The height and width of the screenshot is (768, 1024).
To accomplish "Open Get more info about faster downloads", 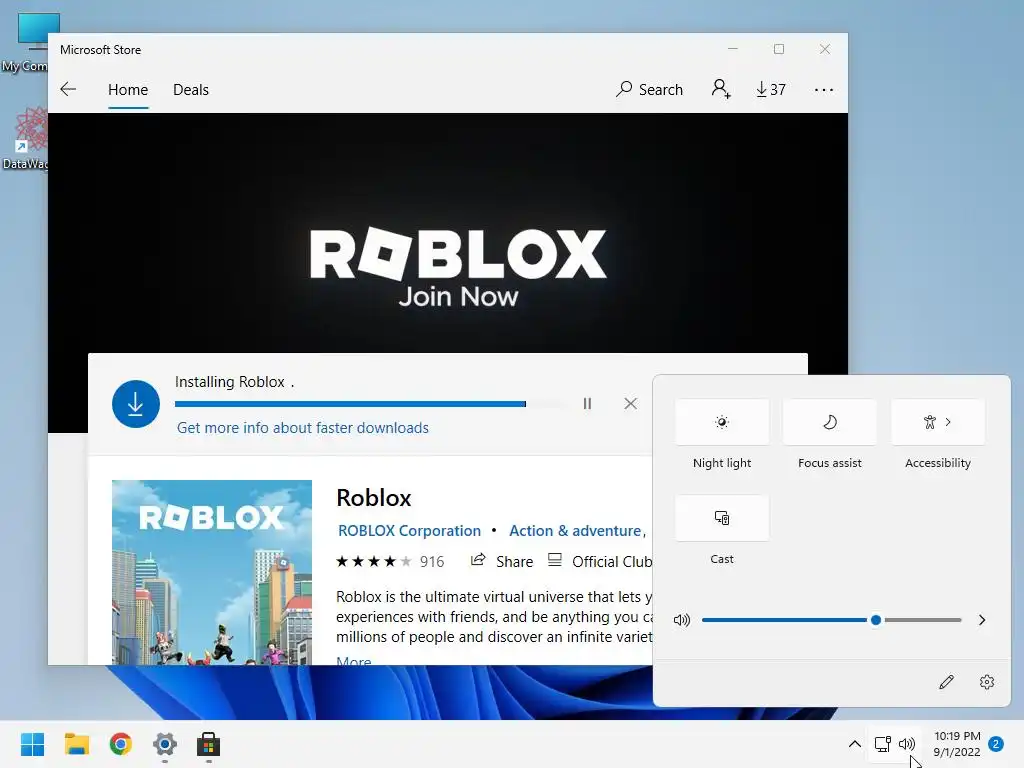I will [x=303, y=428].
